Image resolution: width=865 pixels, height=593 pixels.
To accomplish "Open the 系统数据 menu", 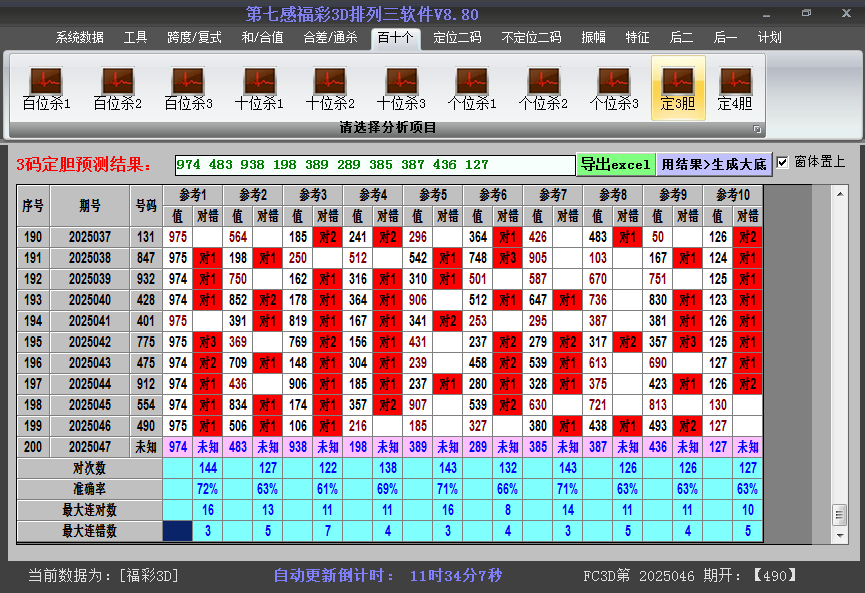I will click(79, 38).
